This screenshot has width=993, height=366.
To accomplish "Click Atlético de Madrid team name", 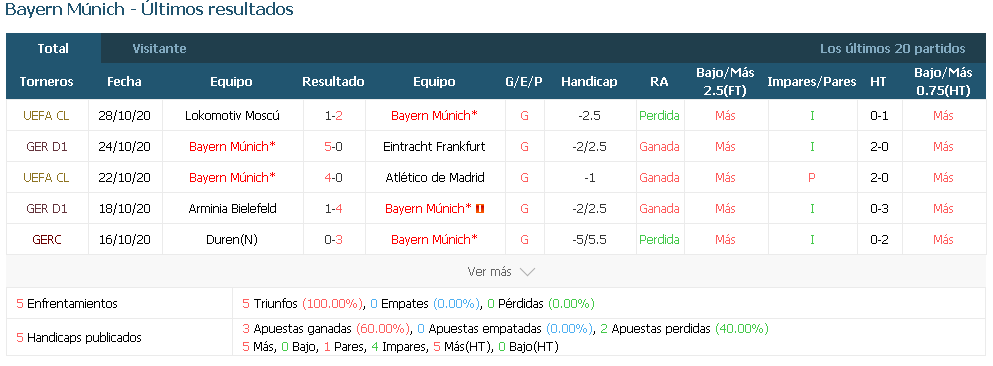I will click(434, 178).
